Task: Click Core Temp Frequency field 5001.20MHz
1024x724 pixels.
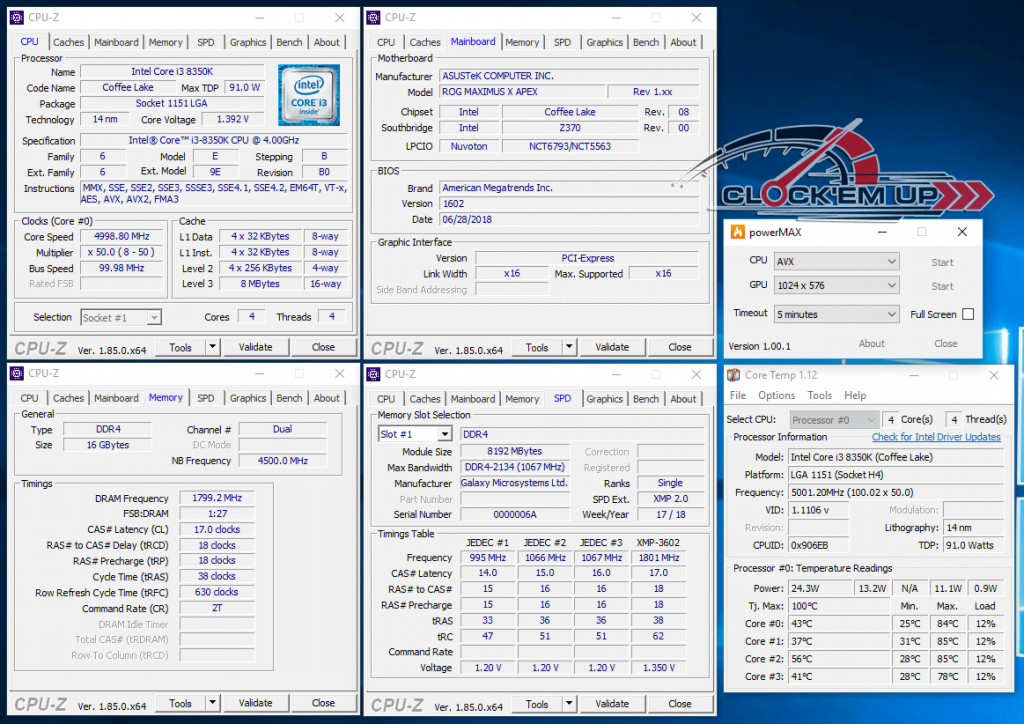Action: (x=896, y=492)
